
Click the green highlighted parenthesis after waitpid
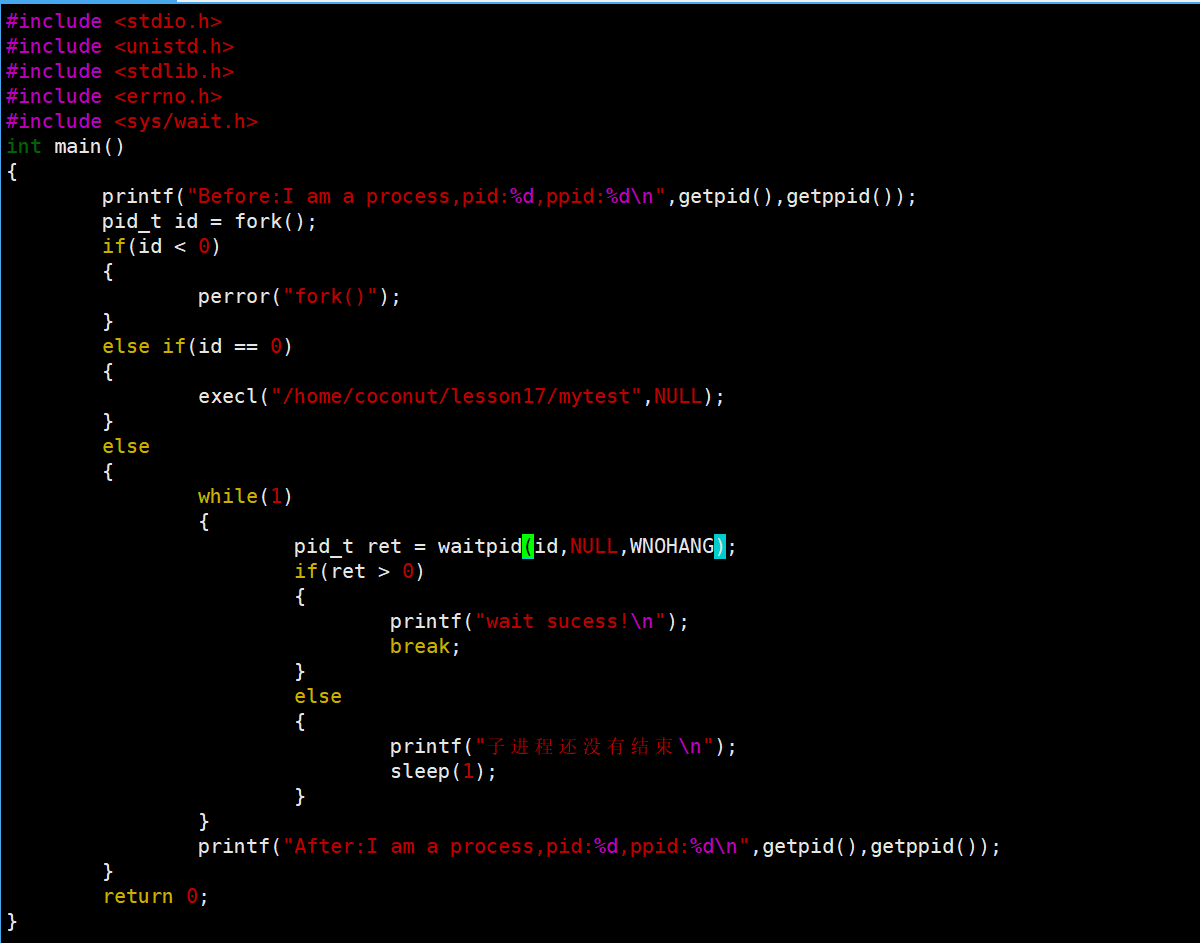pos(528,546)
